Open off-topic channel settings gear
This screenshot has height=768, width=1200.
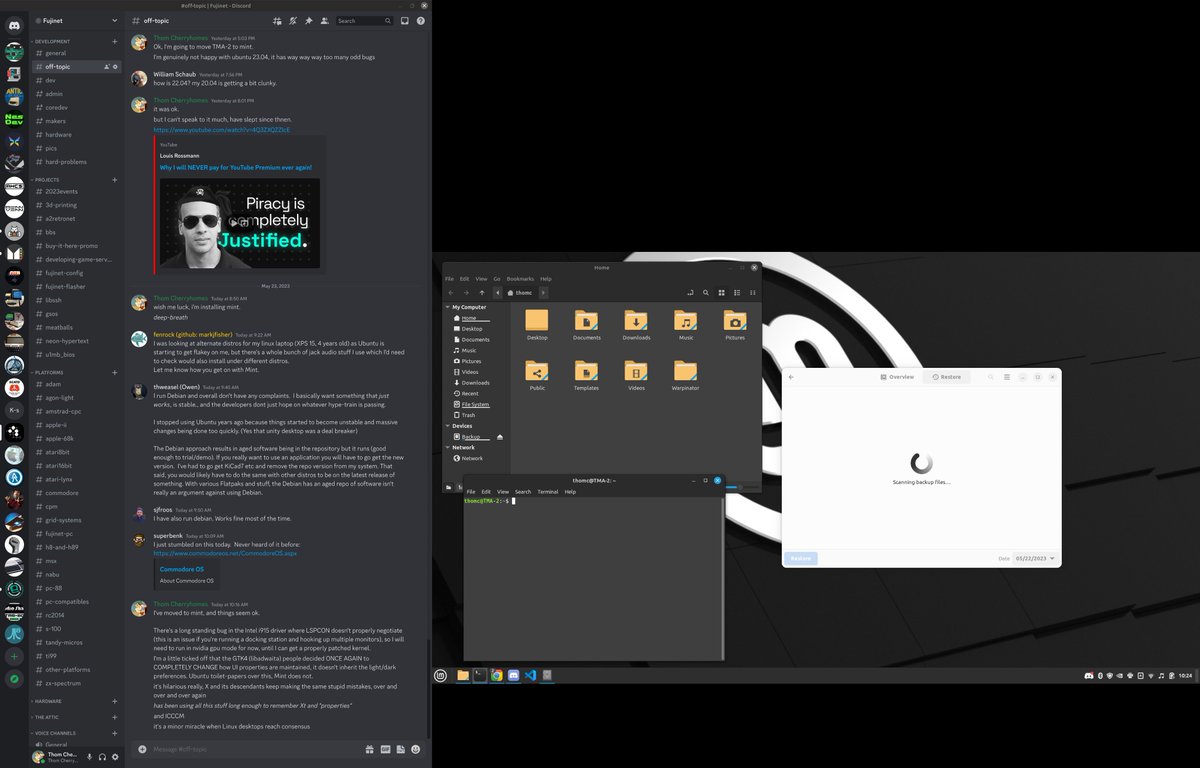[x=116, y=67]
